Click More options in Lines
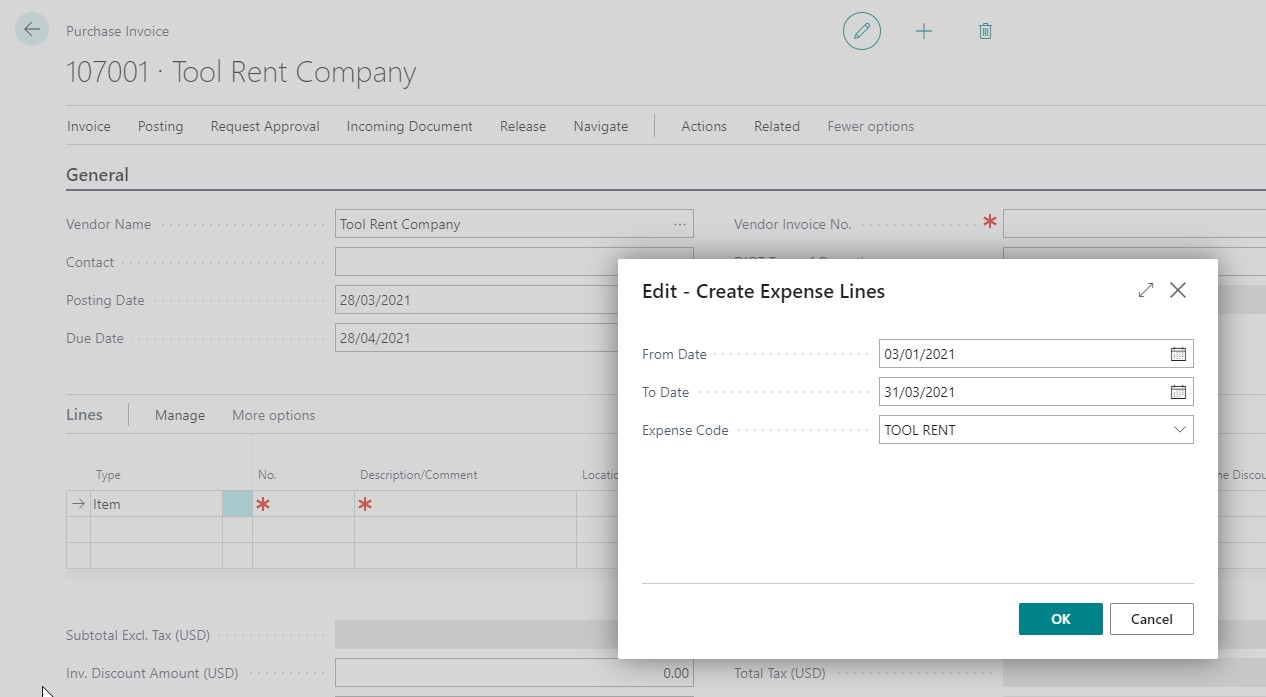The image size is (1266, 697). [274, 415]
